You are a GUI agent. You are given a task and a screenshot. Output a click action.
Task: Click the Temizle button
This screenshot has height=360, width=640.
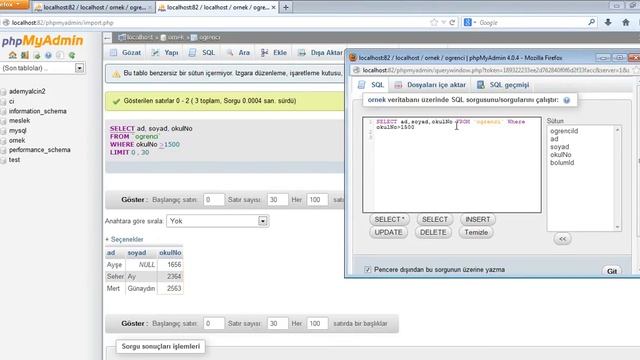coord(476,232)
